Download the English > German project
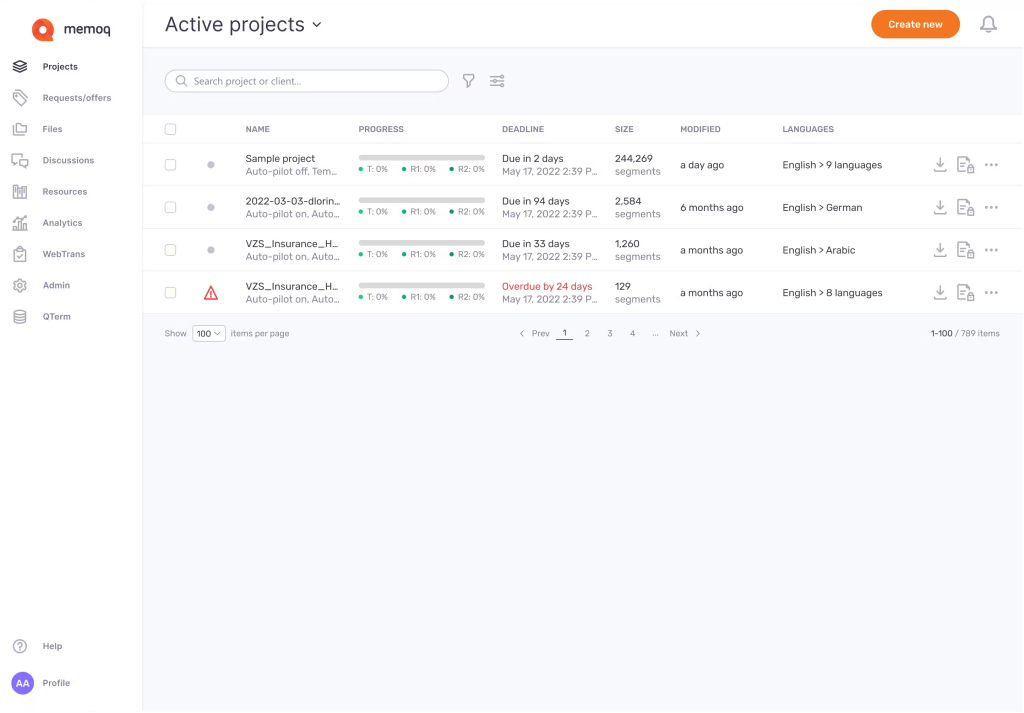1024x713 pixels. click(940, 207)
